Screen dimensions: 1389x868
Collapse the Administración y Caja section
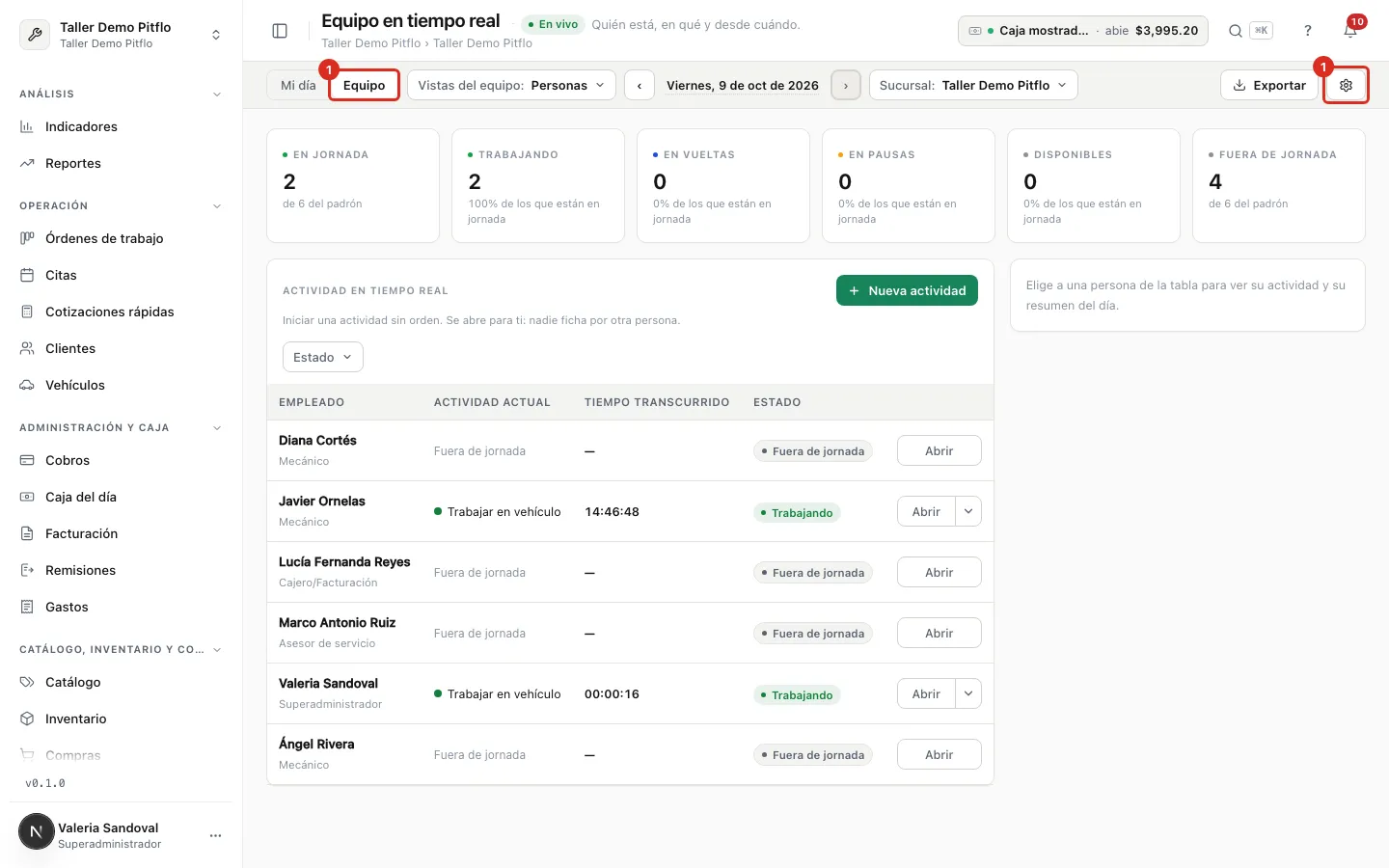pos(217,428)
